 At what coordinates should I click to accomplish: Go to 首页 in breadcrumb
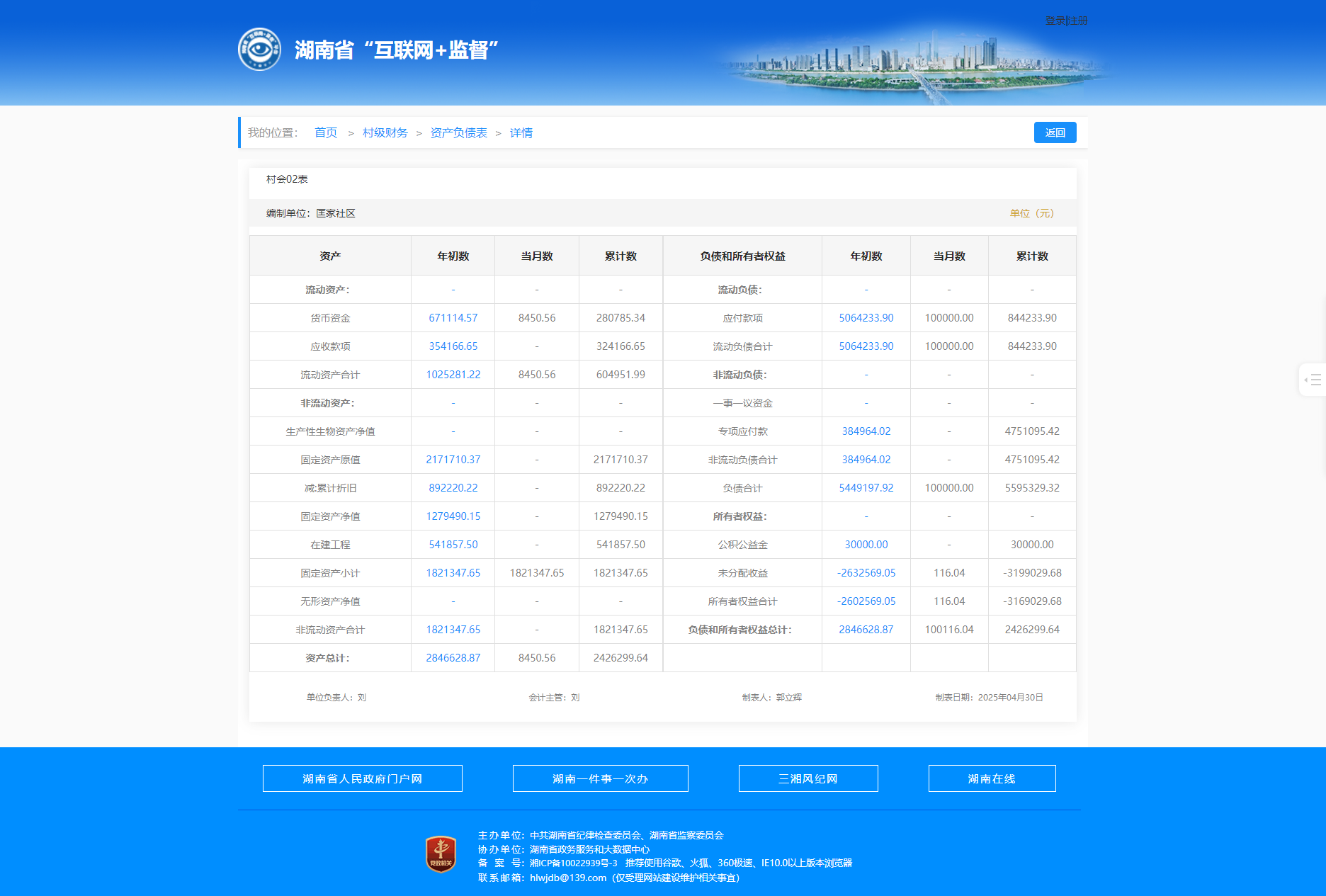click(x=326, y=132)
